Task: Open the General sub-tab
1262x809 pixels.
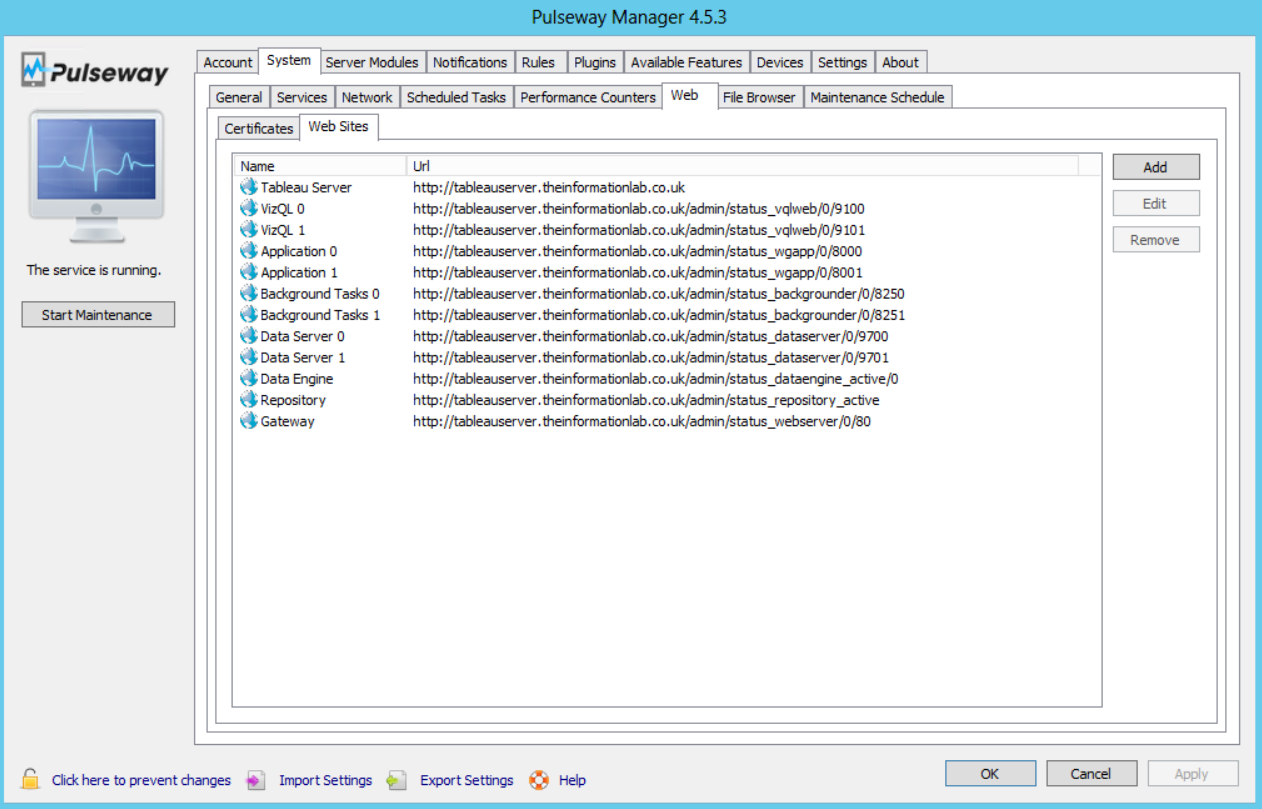Action: [x=239, y=97]
